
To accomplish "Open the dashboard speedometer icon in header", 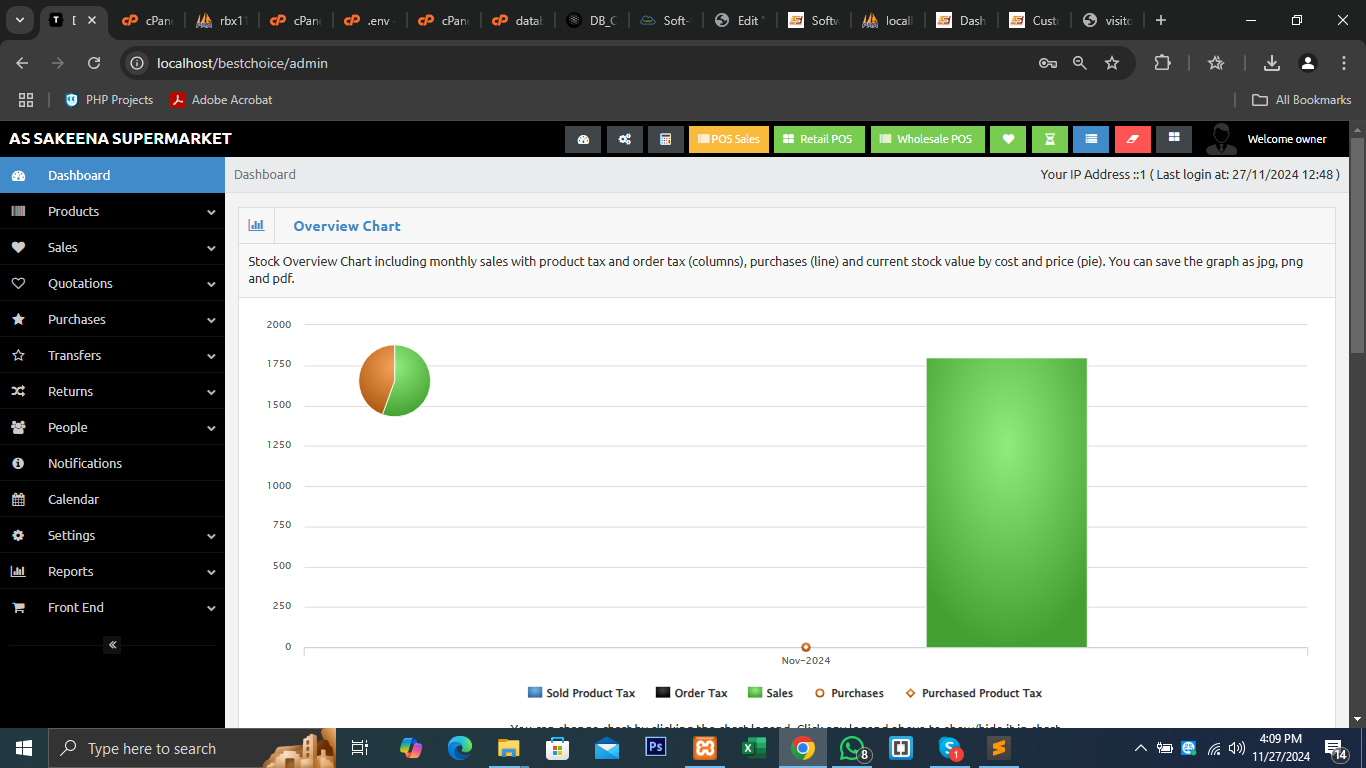I will pyautogui.click(x=583, y=139).
